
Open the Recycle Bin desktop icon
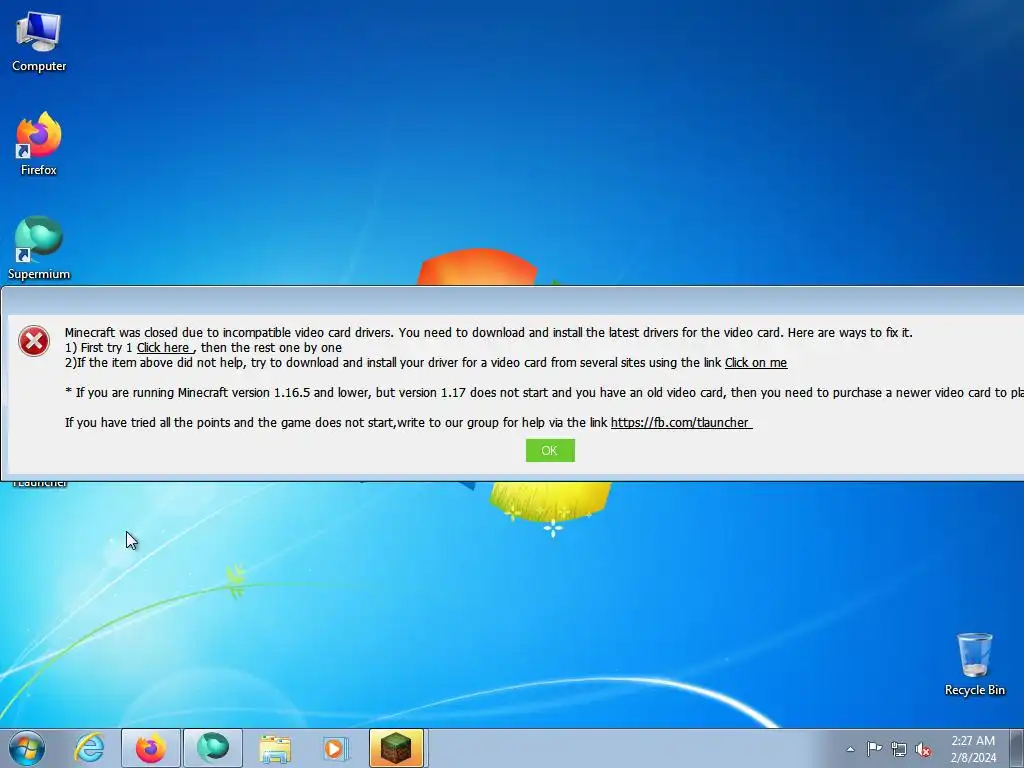974,664
